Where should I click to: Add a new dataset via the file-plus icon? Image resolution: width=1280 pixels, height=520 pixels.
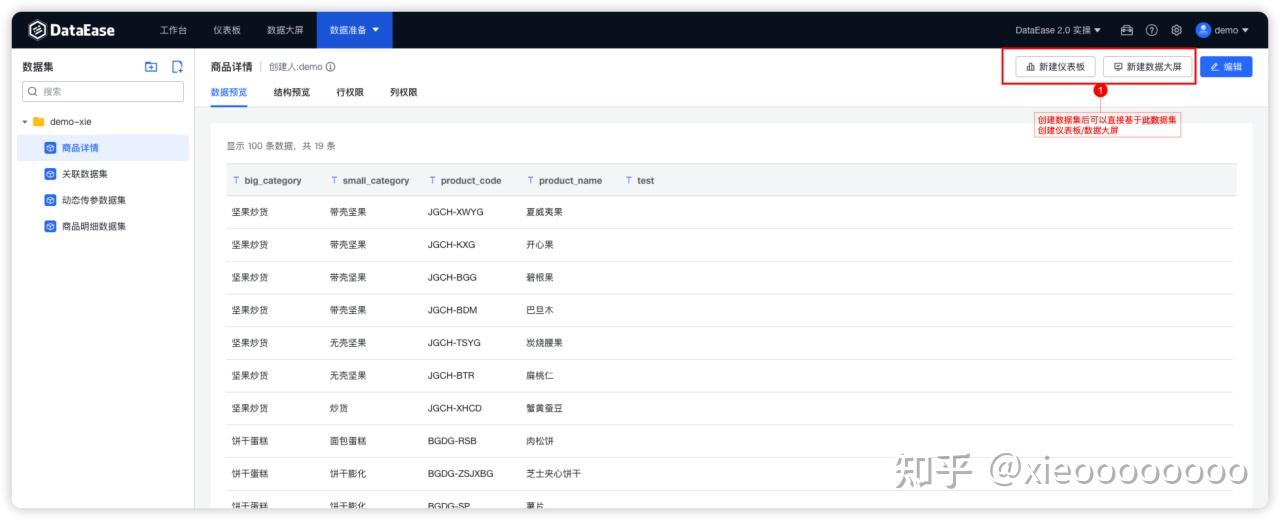pos(177,67)
